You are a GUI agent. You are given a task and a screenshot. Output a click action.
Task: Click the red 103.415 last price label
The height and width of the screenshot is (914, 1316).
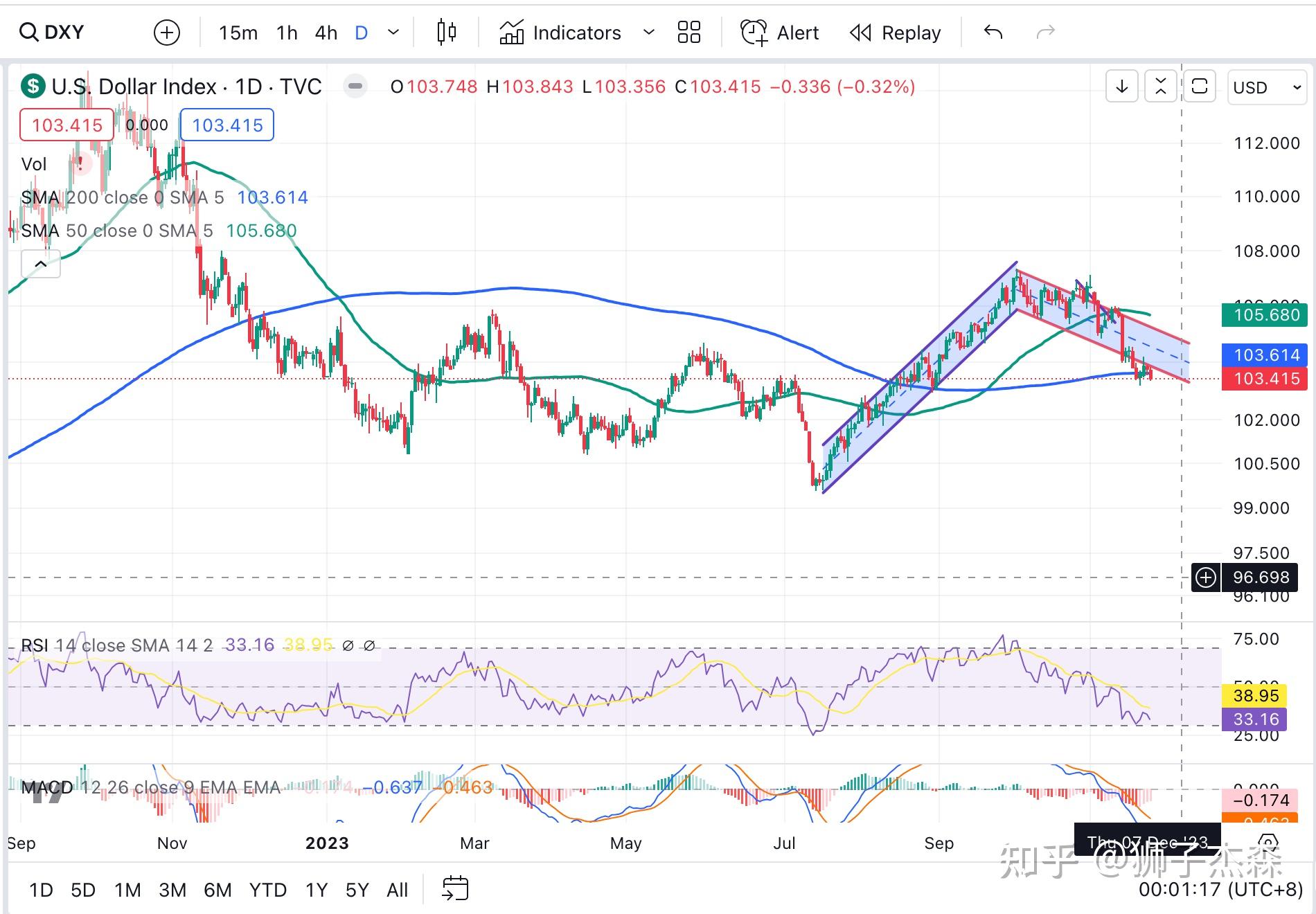[1266, 379]
